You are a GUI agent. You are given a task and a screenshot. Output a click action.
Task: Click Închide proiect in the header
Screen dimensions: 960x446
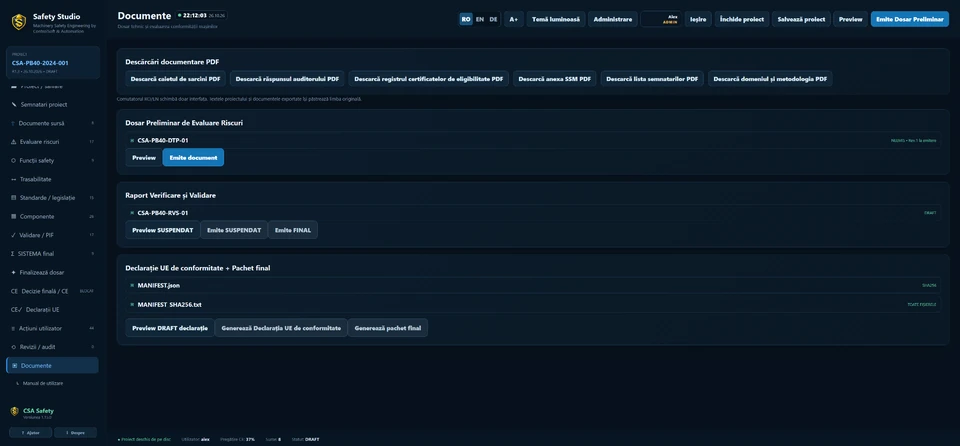pos(741,19)
